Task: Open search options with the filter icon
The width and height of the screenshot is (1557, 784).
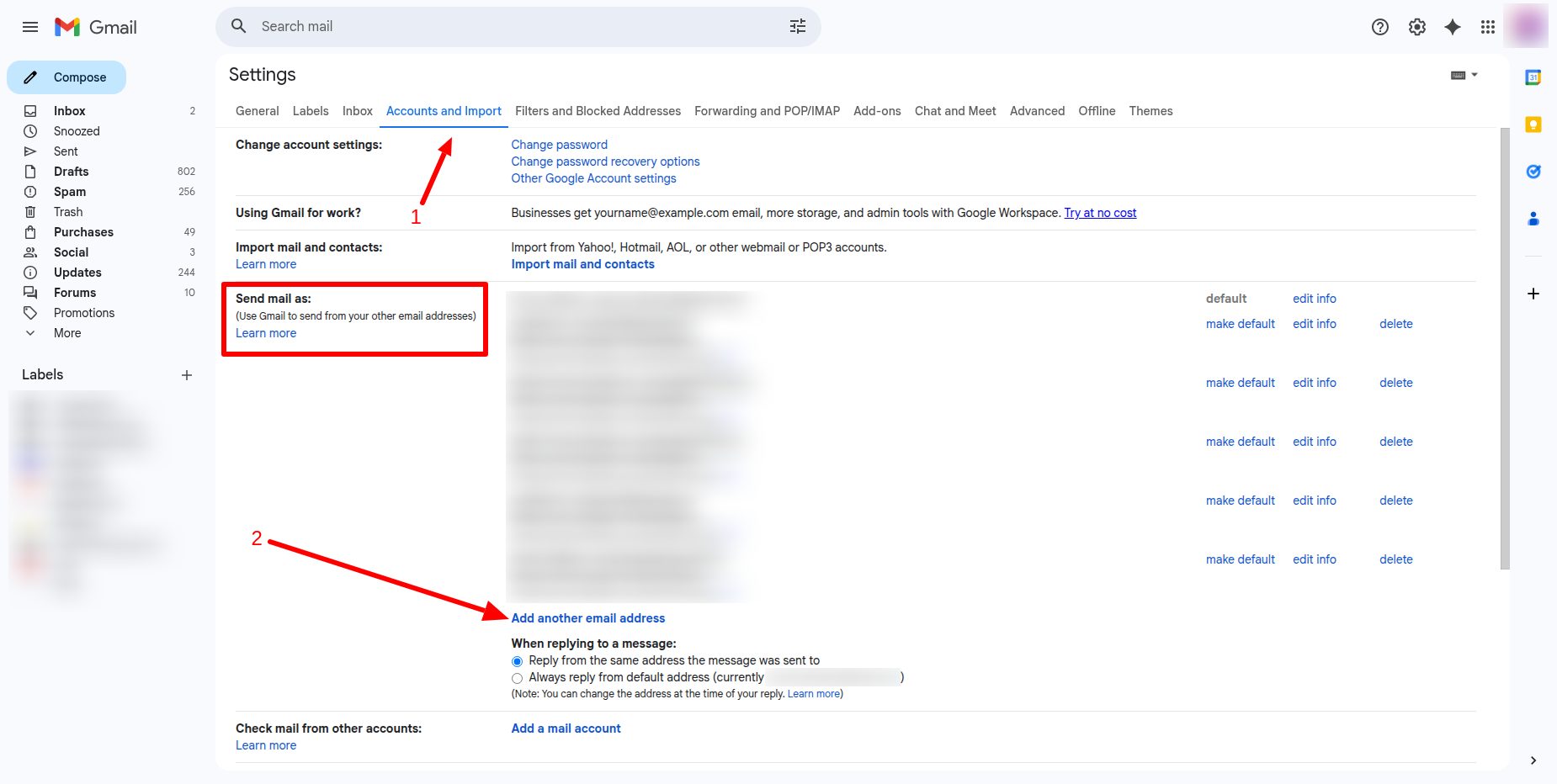Action: tap(796, 26)
